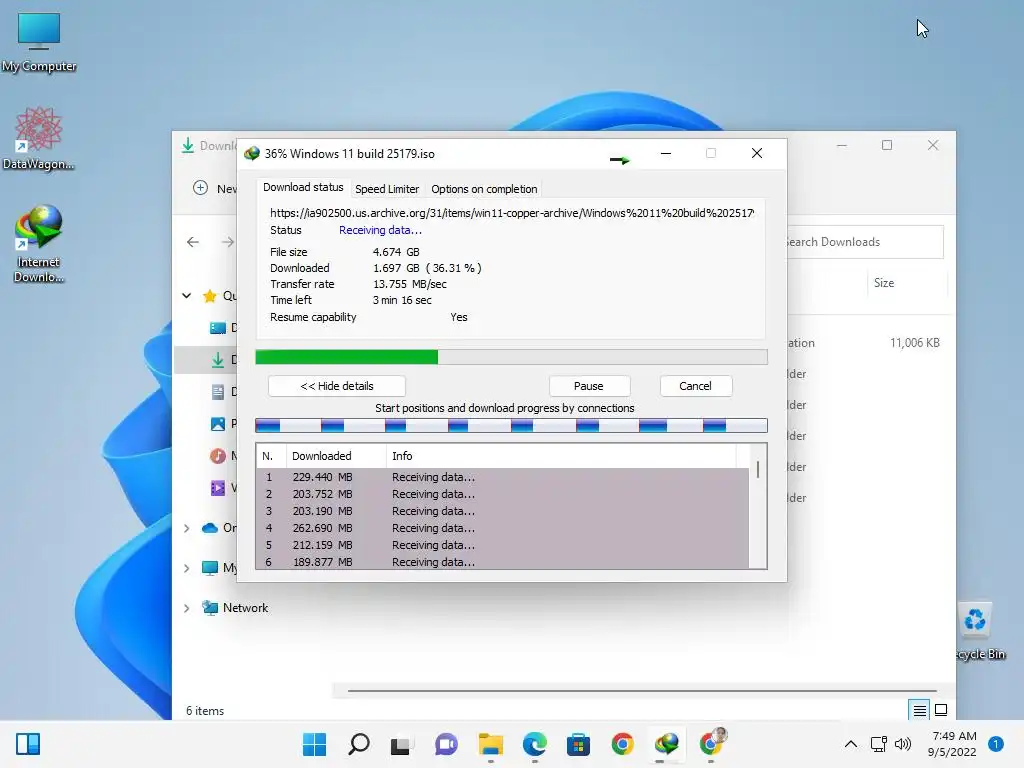Click Explorer horizontal scrollbar

tap(642, 690)
